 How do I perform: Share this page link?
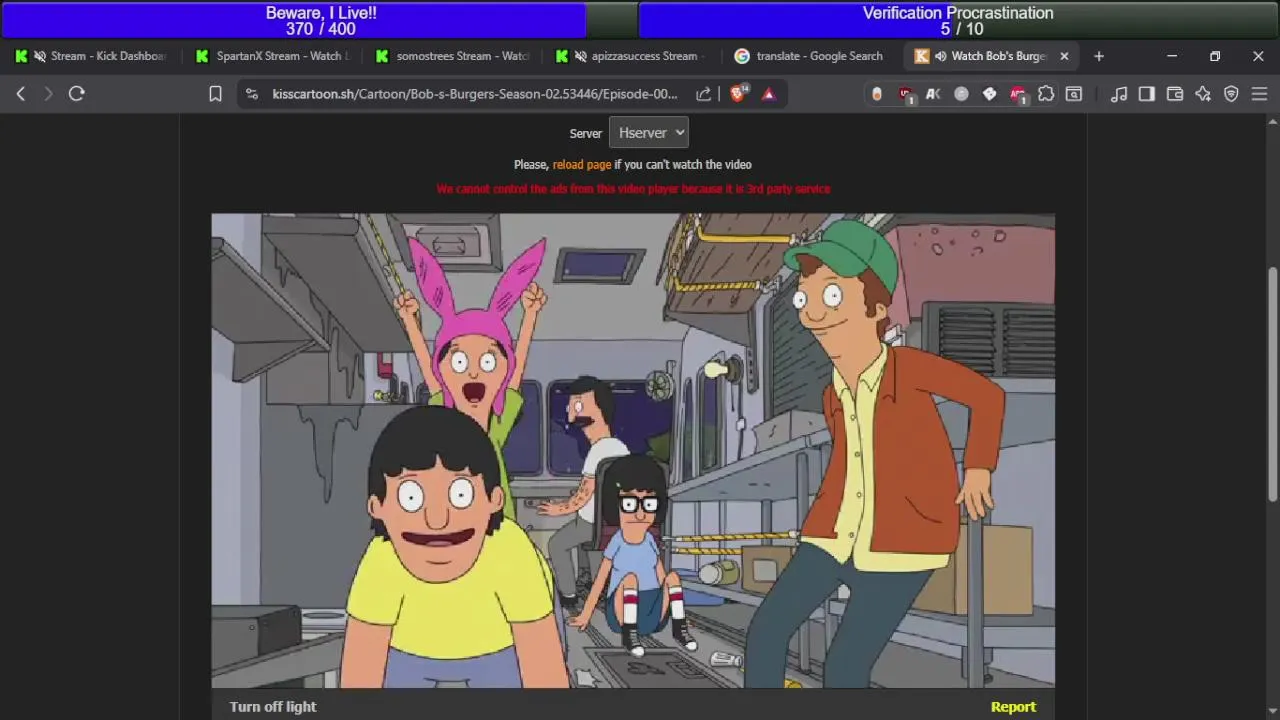coord(704,93)
